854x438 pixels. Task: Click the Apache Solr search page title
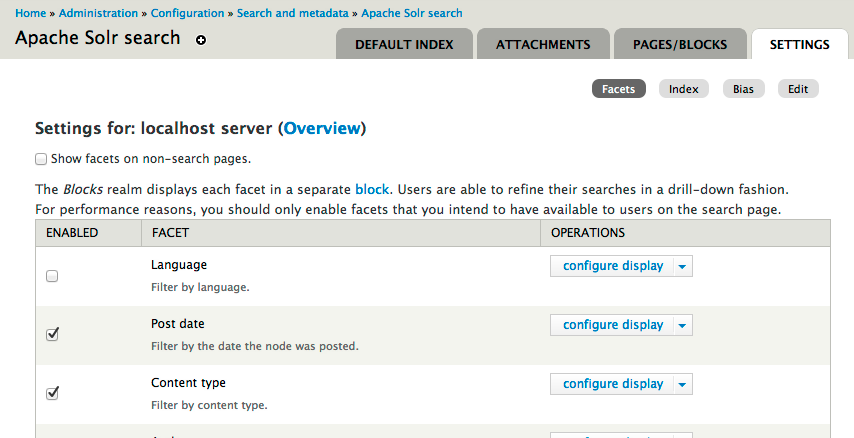tap(97, 38)
